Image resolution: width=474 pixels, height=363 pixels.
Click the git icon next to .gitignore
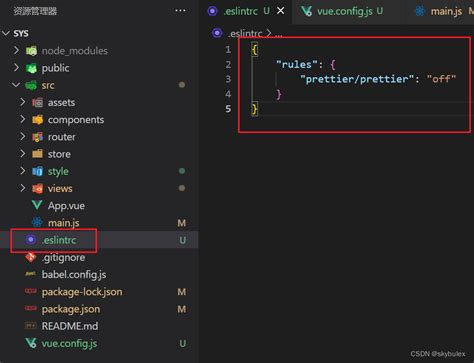click(31, 257)
